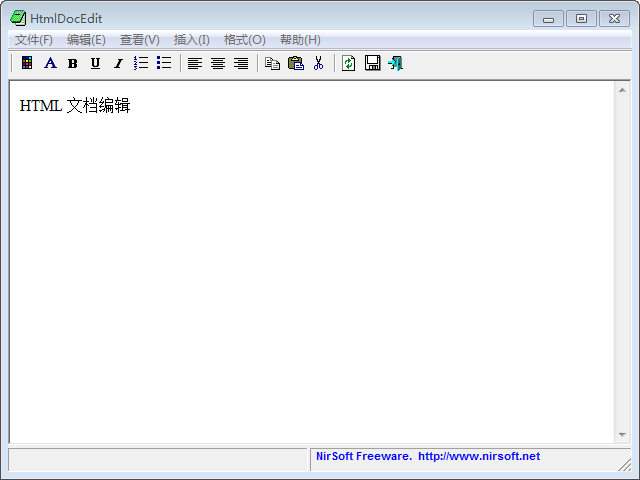Align text to the right
The image size is (640, 480).
[x=241, y=63]
